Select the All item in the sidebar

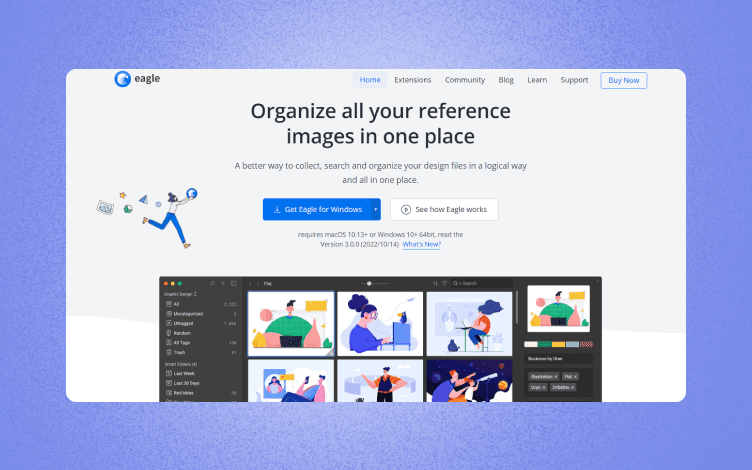(201, 304)
